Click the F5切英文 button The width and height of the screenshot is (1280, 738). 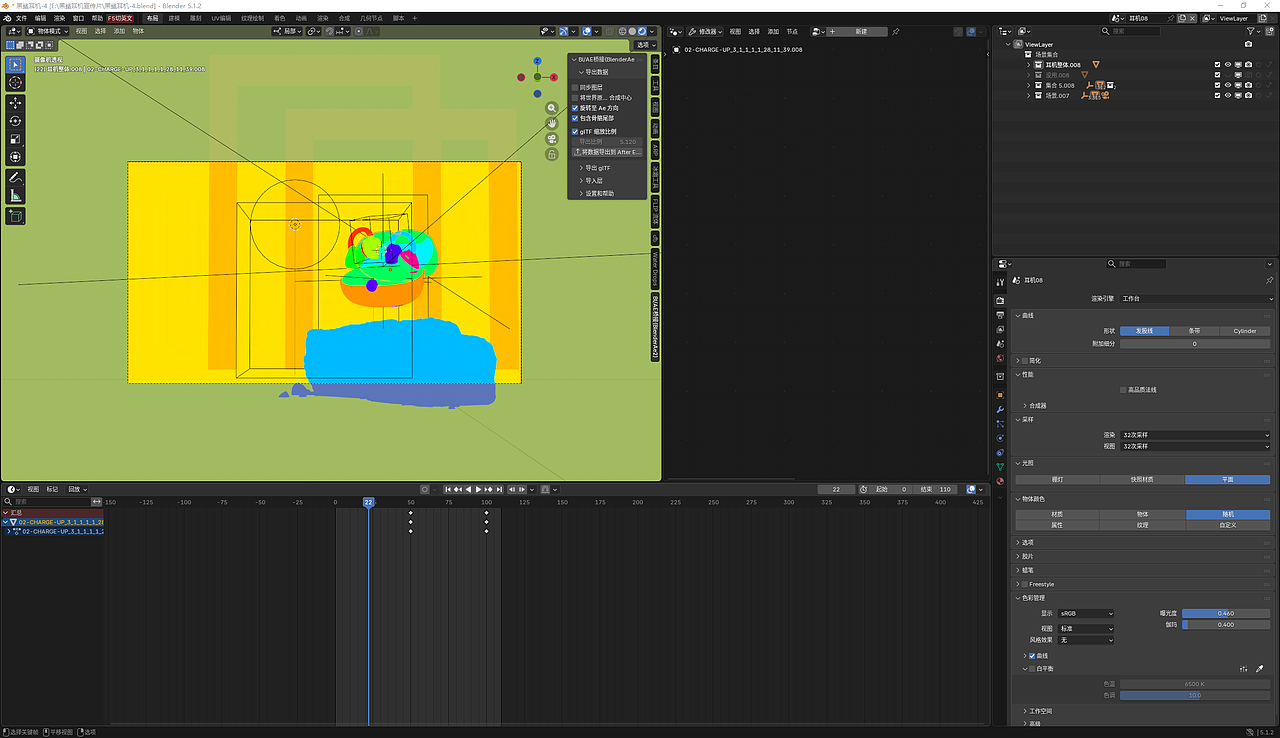point(121,18)
